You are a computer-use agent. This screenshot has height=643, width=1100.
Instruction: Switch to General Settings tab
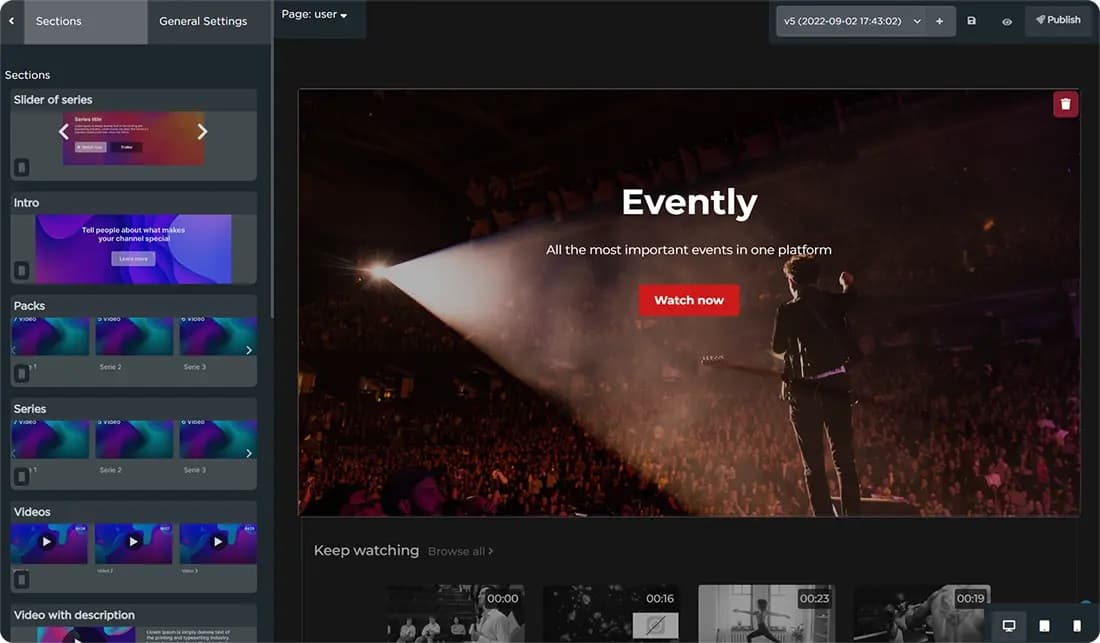tap(203, 21)
